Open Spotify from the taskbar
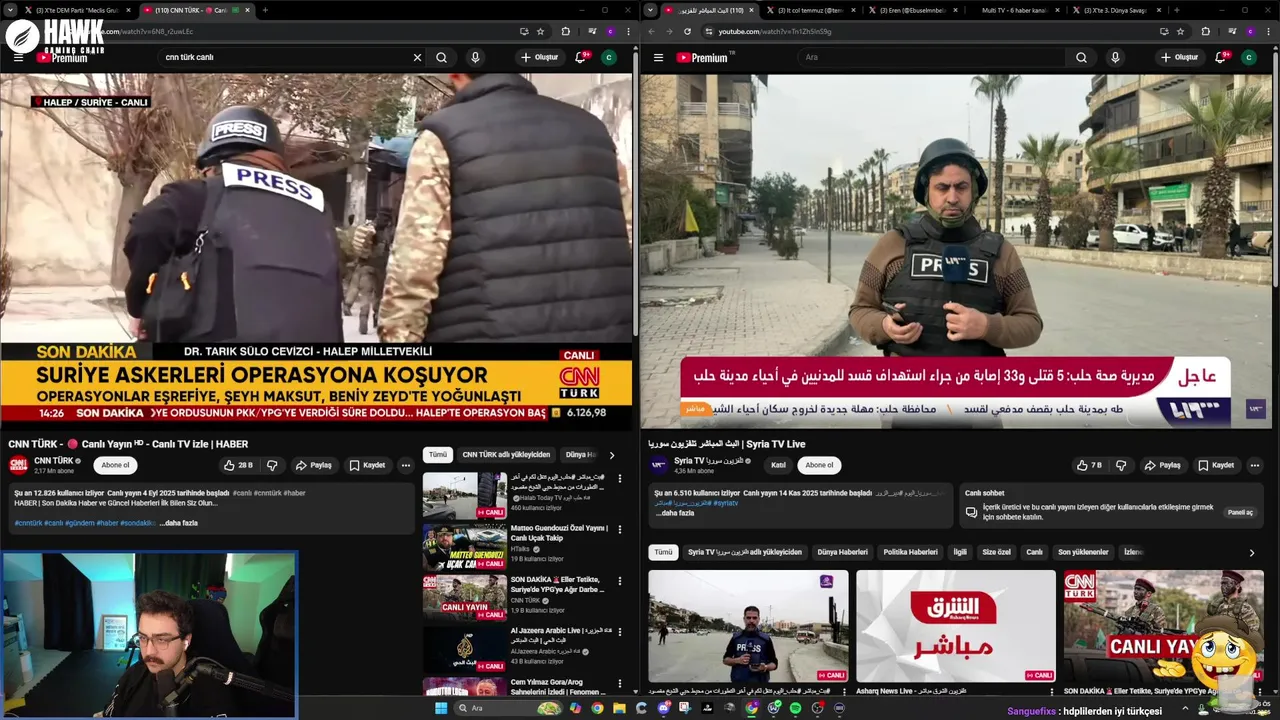The height and width of the screenshot is (720, 1280). [x=795, y=708]
